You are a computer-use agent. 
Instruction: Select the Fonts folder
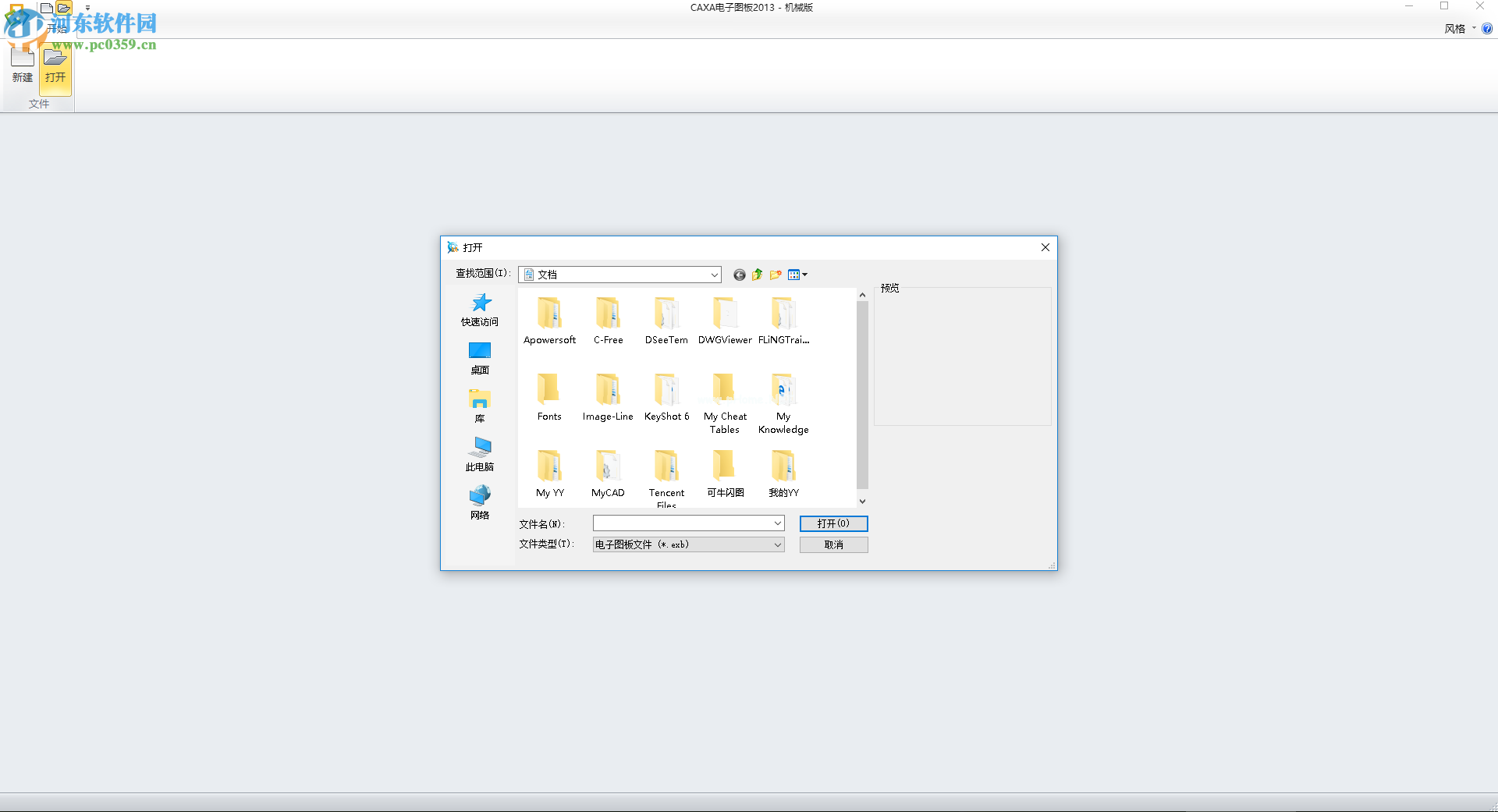549,397
